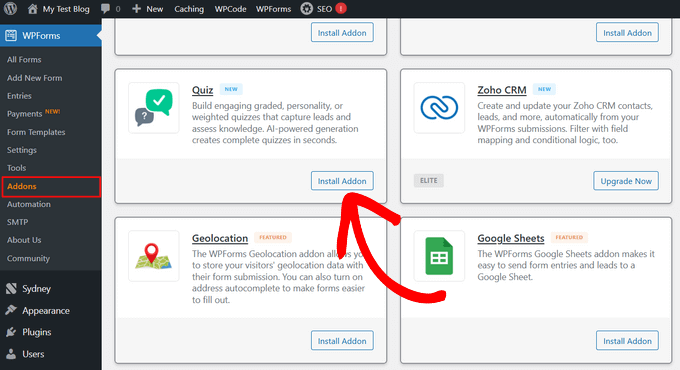Open the red SEO notification badge

point(341,8)
